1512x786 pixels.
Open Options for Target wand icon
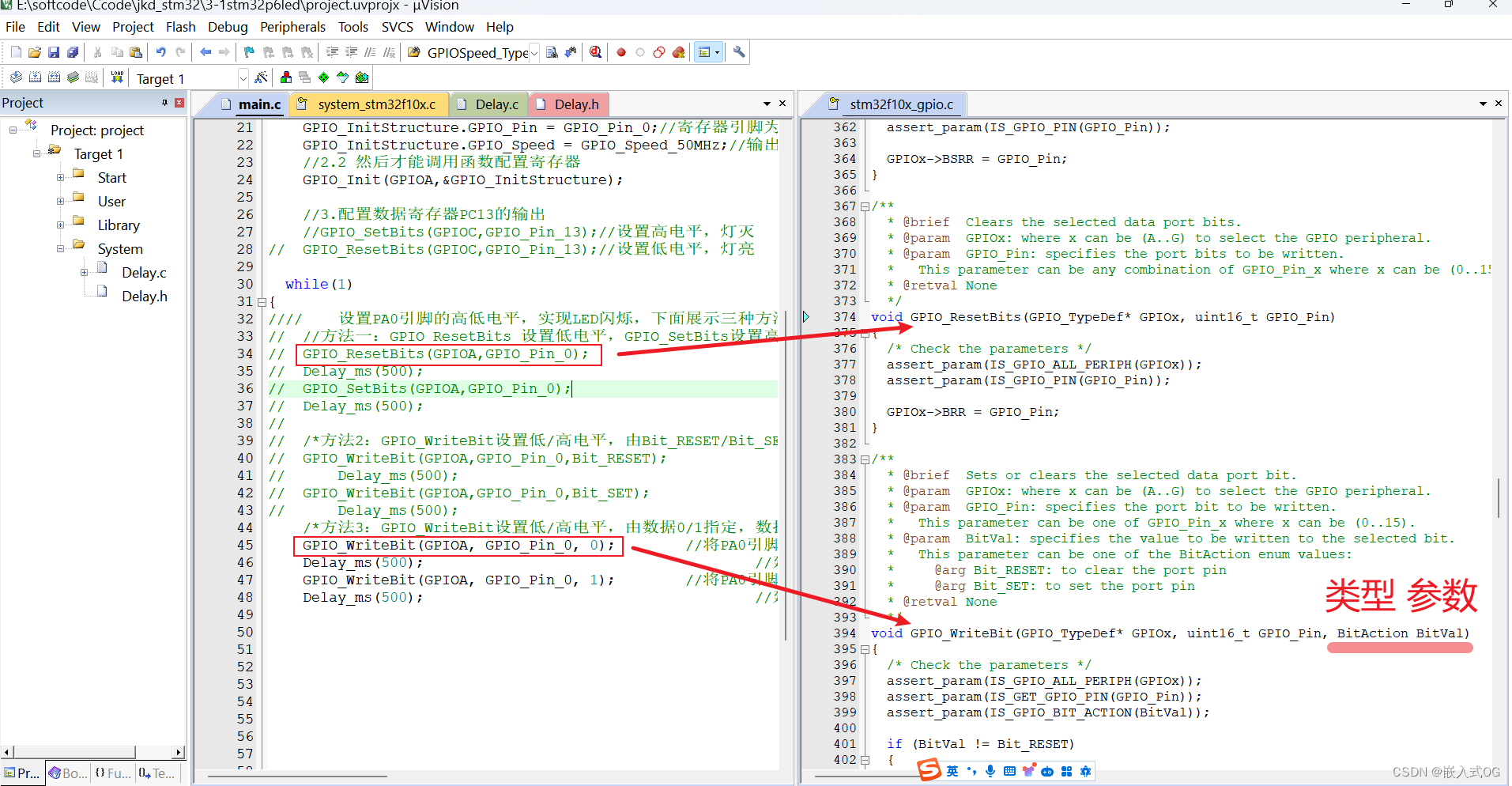coord(261,77)
